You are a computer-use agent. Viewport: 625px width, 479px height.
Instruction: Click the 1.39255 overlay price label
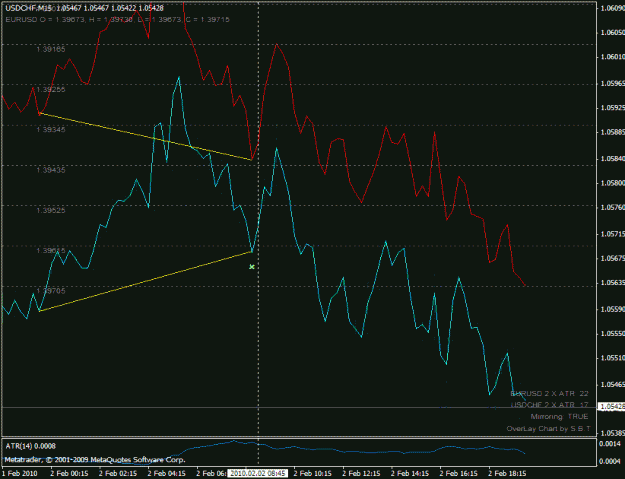click(51, 89)
